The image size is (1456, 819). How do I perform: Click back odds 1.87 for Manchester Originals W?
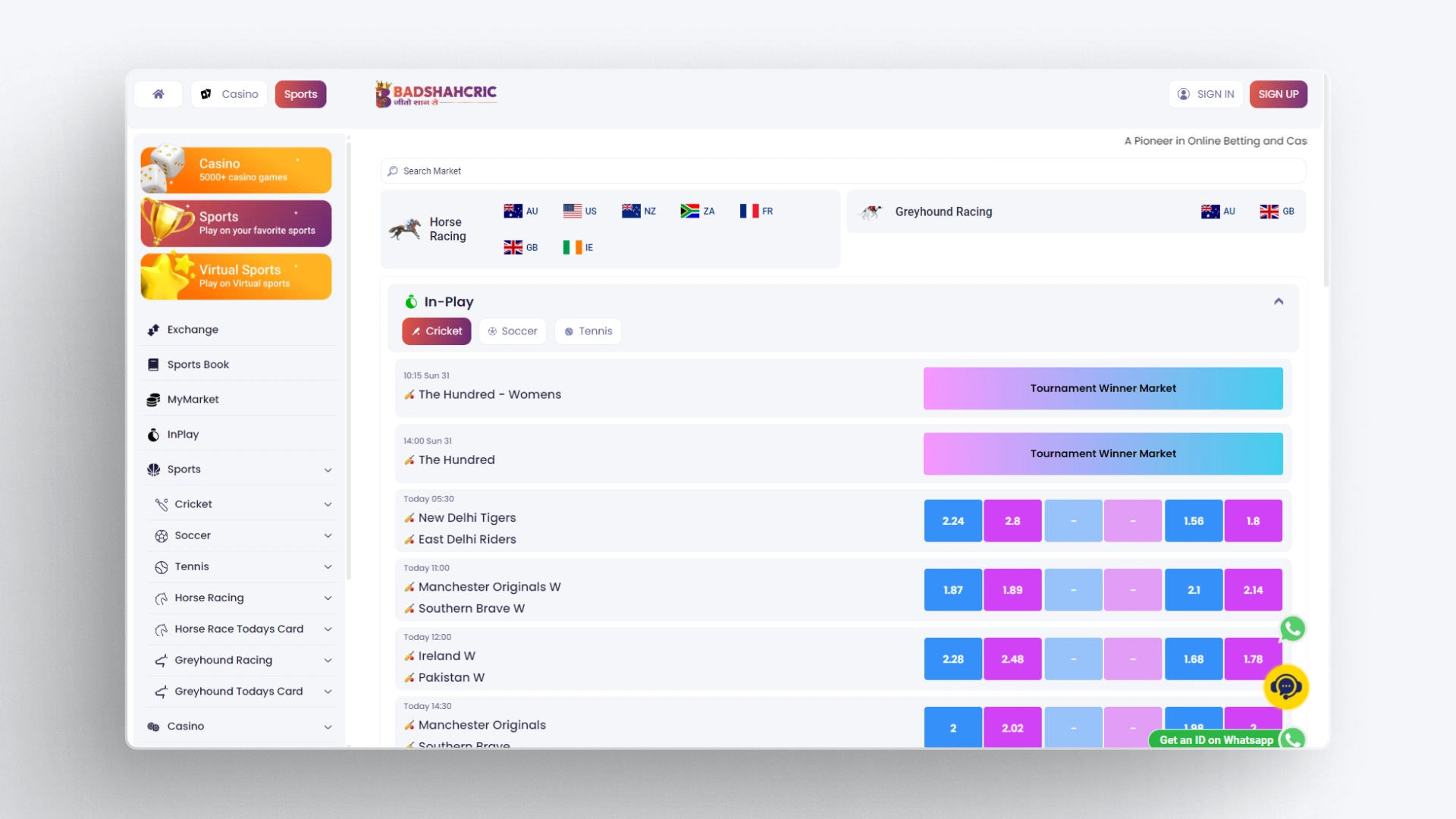(x=953, y=590)
